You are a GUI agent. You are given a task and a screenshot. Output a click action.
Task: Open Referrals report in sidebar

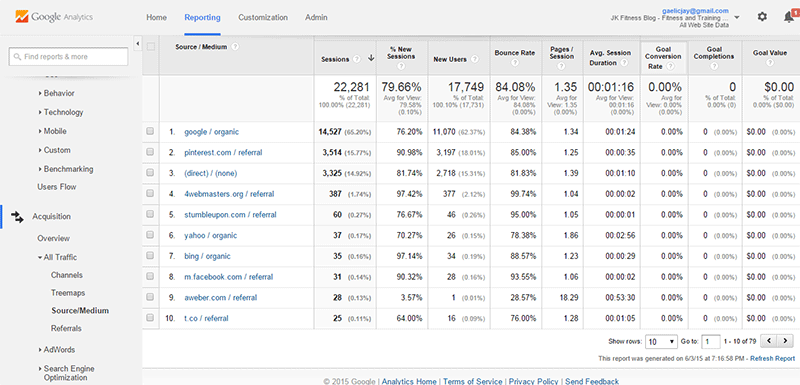click(66, 328)
